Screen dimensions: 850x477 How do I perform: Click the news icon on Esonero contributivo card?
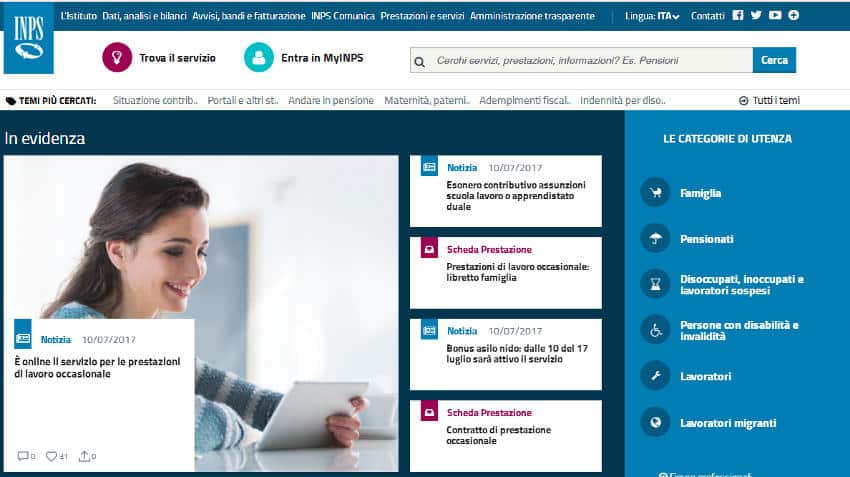[429, 166]
